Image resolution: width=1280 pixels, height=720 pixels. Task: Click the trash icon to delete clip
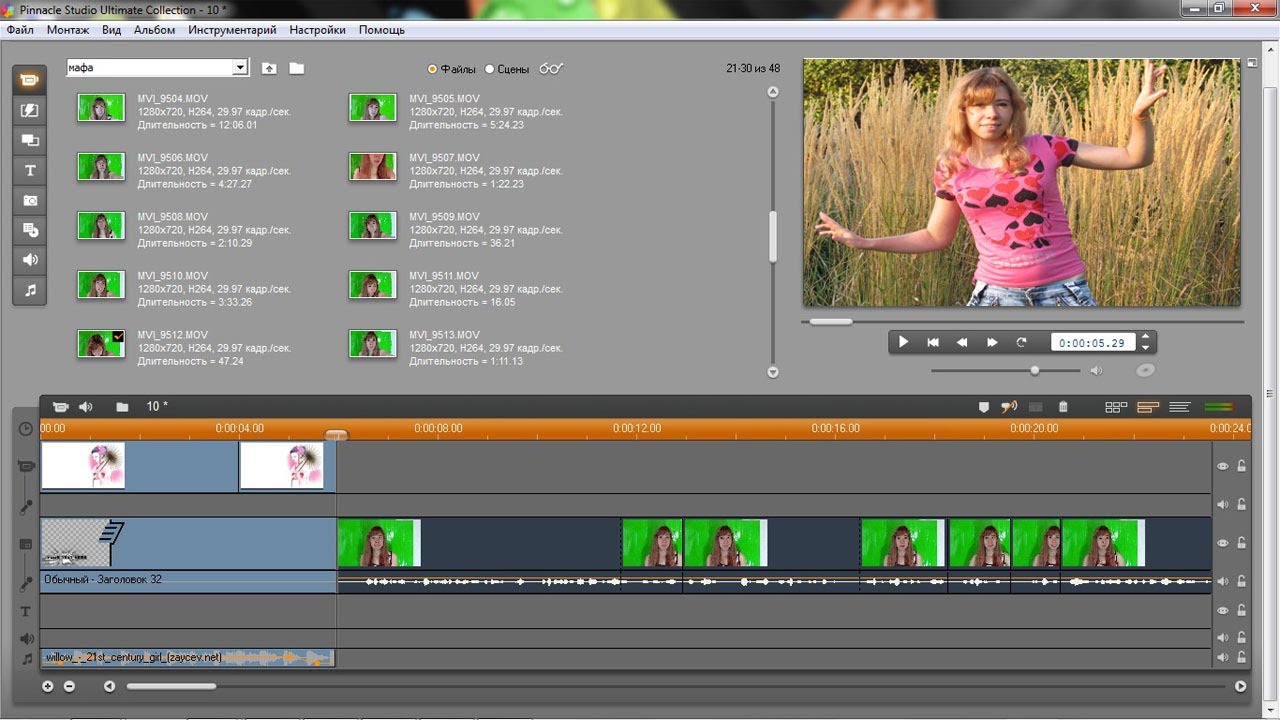tap(1063, 407)
